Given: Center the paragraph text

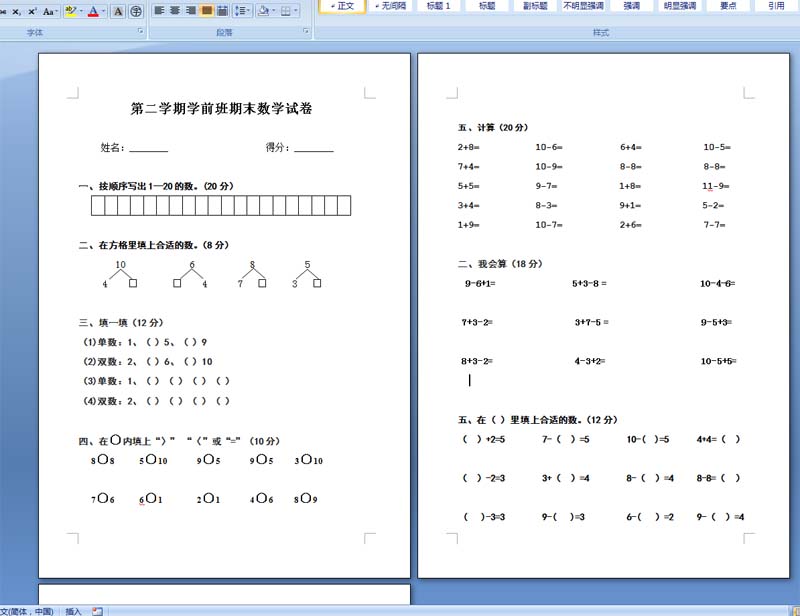Looking at the screenshot, I should click(175, 10).
